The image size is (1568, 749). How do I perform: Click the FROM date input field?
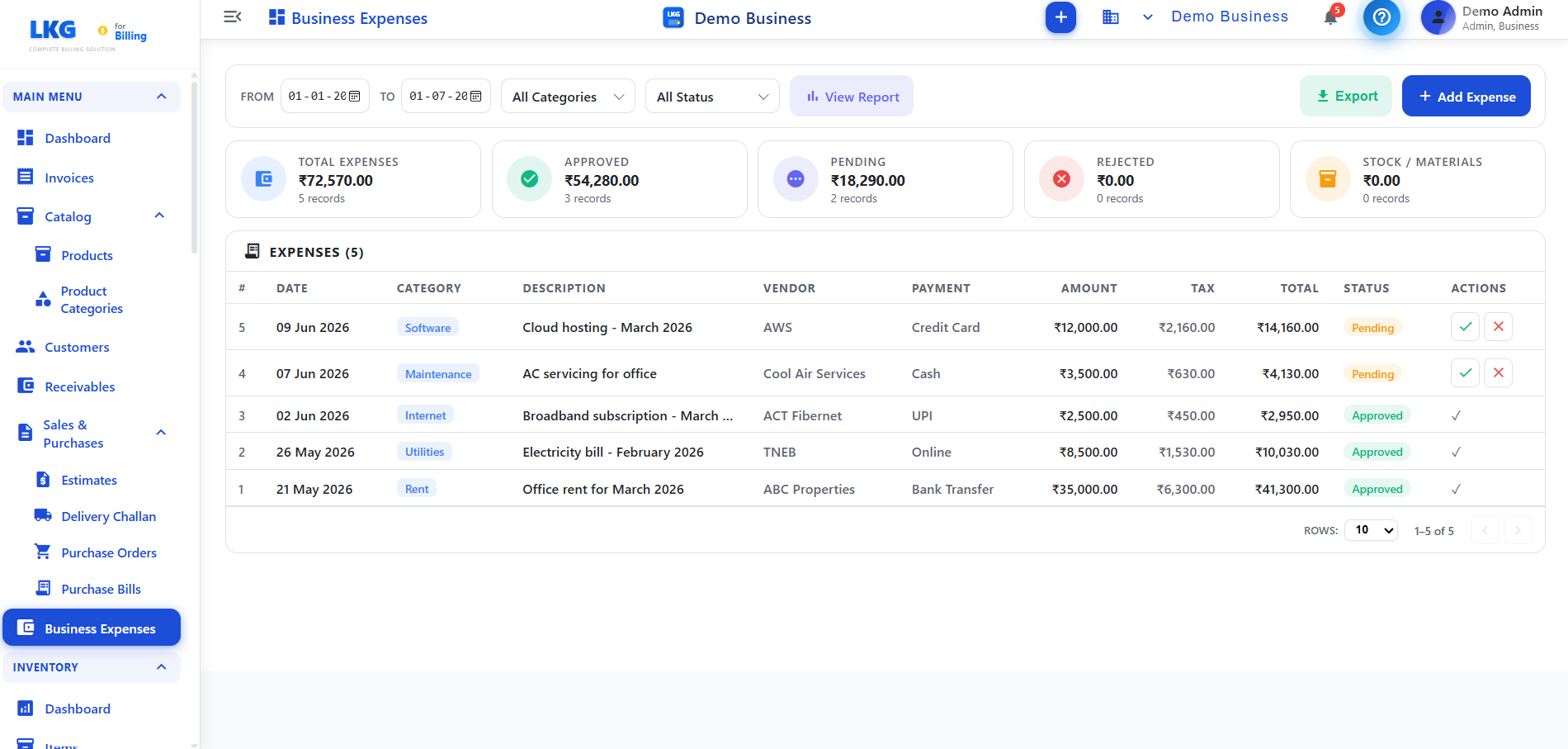tap(325, 97)
